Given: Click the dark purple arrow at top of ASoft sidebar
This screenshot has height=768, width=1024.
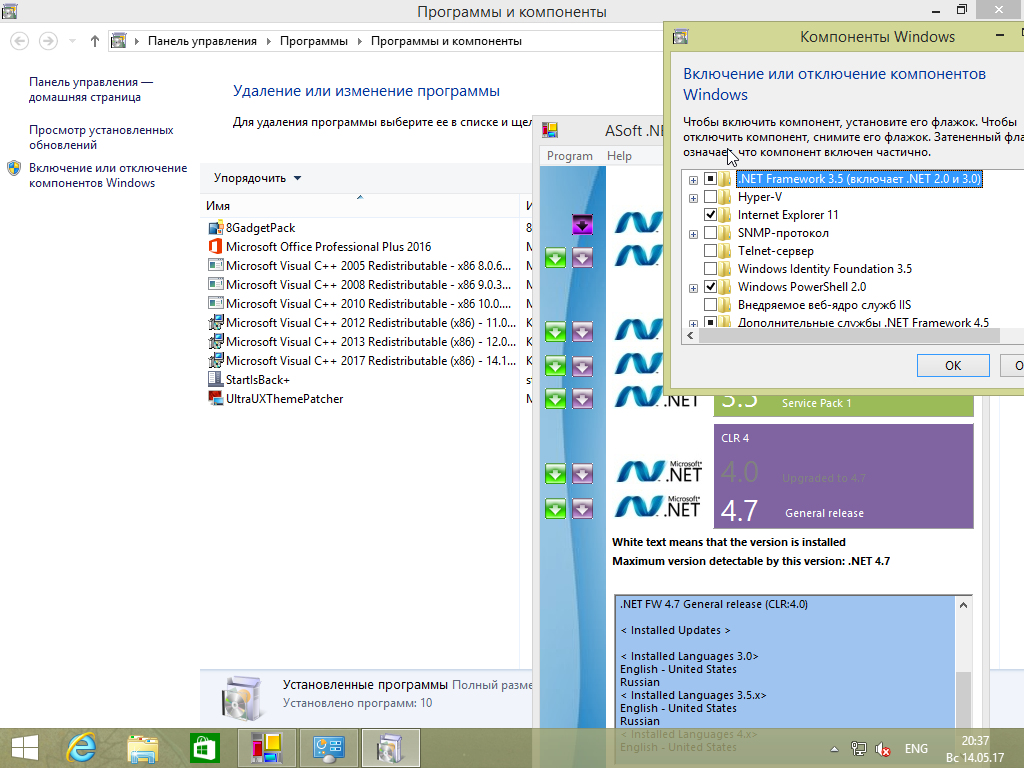Looking at the screenshot, I should coord(583,225).
